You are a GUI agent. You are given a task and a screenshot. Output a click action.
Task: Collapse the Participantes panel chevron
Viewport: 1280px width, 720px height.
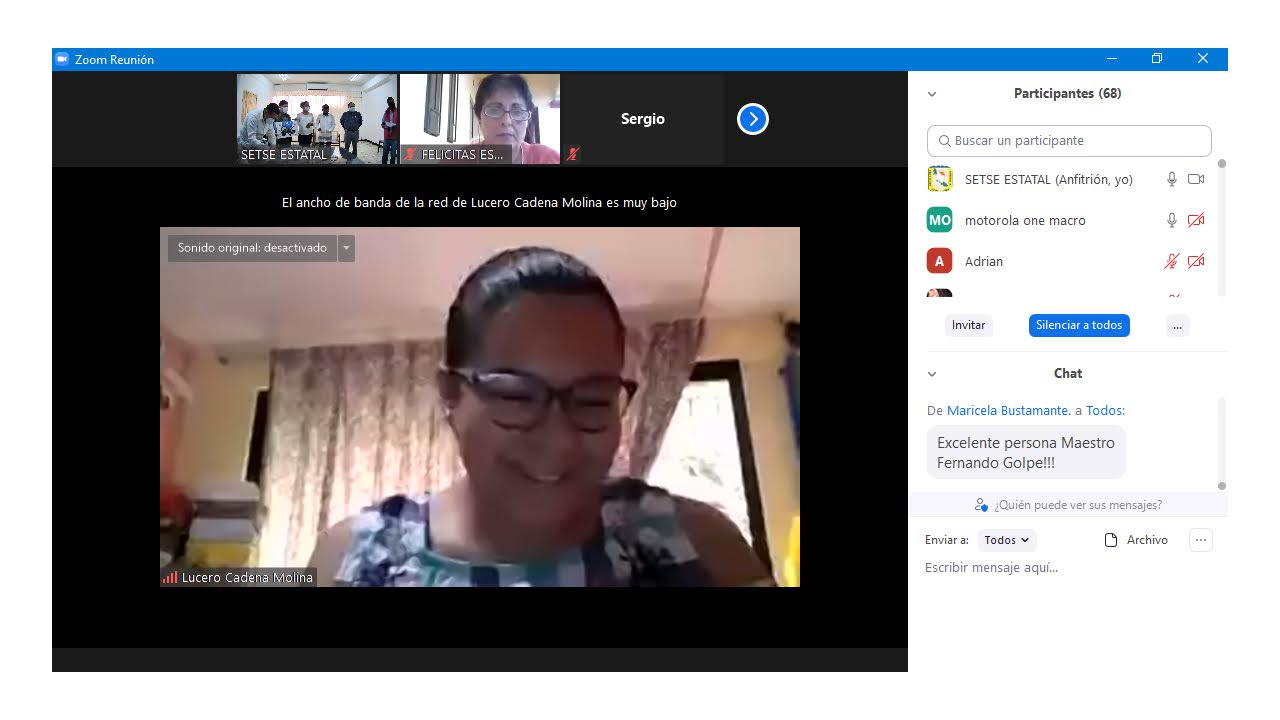[932, 94]
